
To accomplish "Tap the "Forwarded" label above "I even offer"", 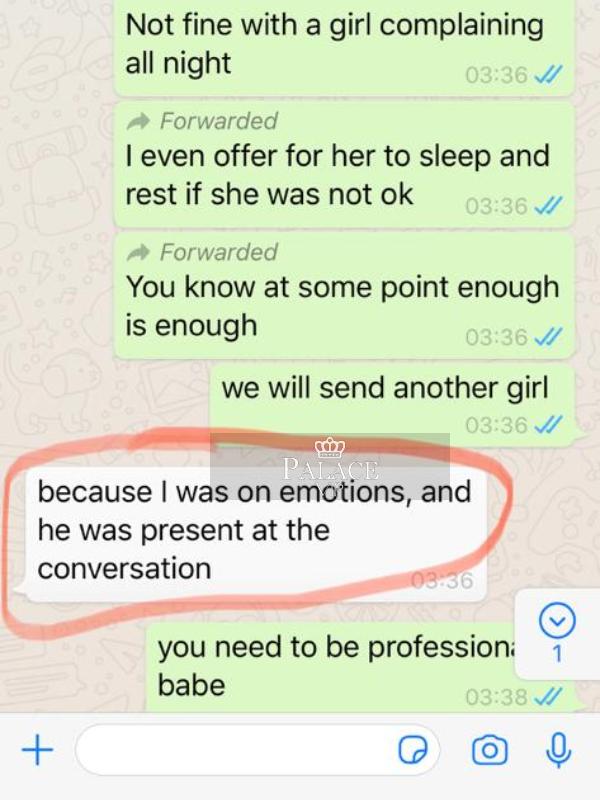I will 218,121.
